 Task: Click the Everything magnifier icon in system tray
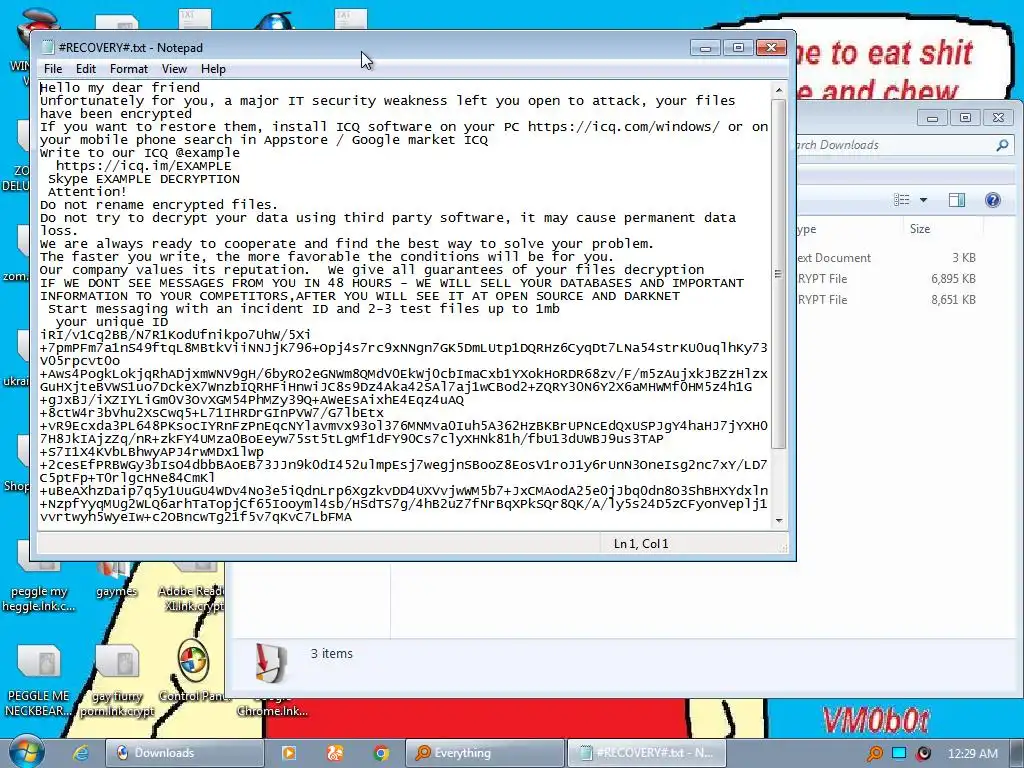click(x=874, y=753)
